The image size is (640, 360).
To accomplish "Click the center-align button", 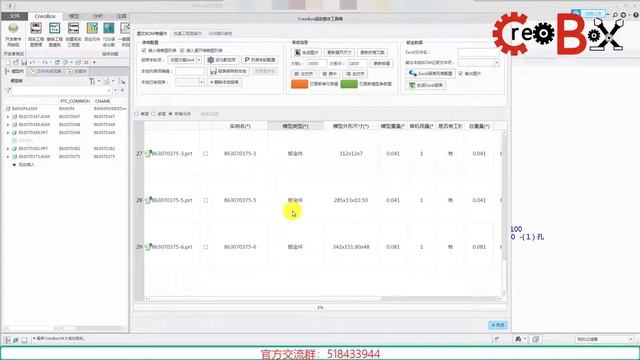I will click(329, 74).
